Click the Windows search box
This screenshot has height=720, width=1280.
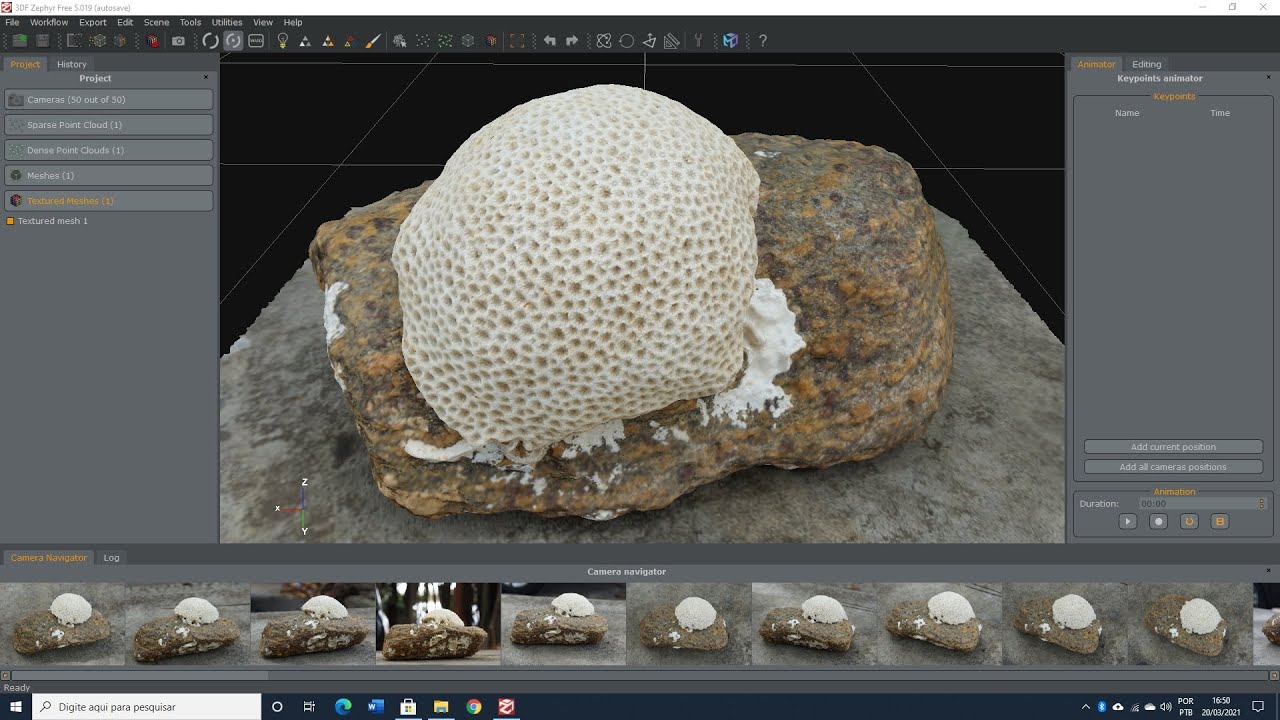(x=147, y=707)
